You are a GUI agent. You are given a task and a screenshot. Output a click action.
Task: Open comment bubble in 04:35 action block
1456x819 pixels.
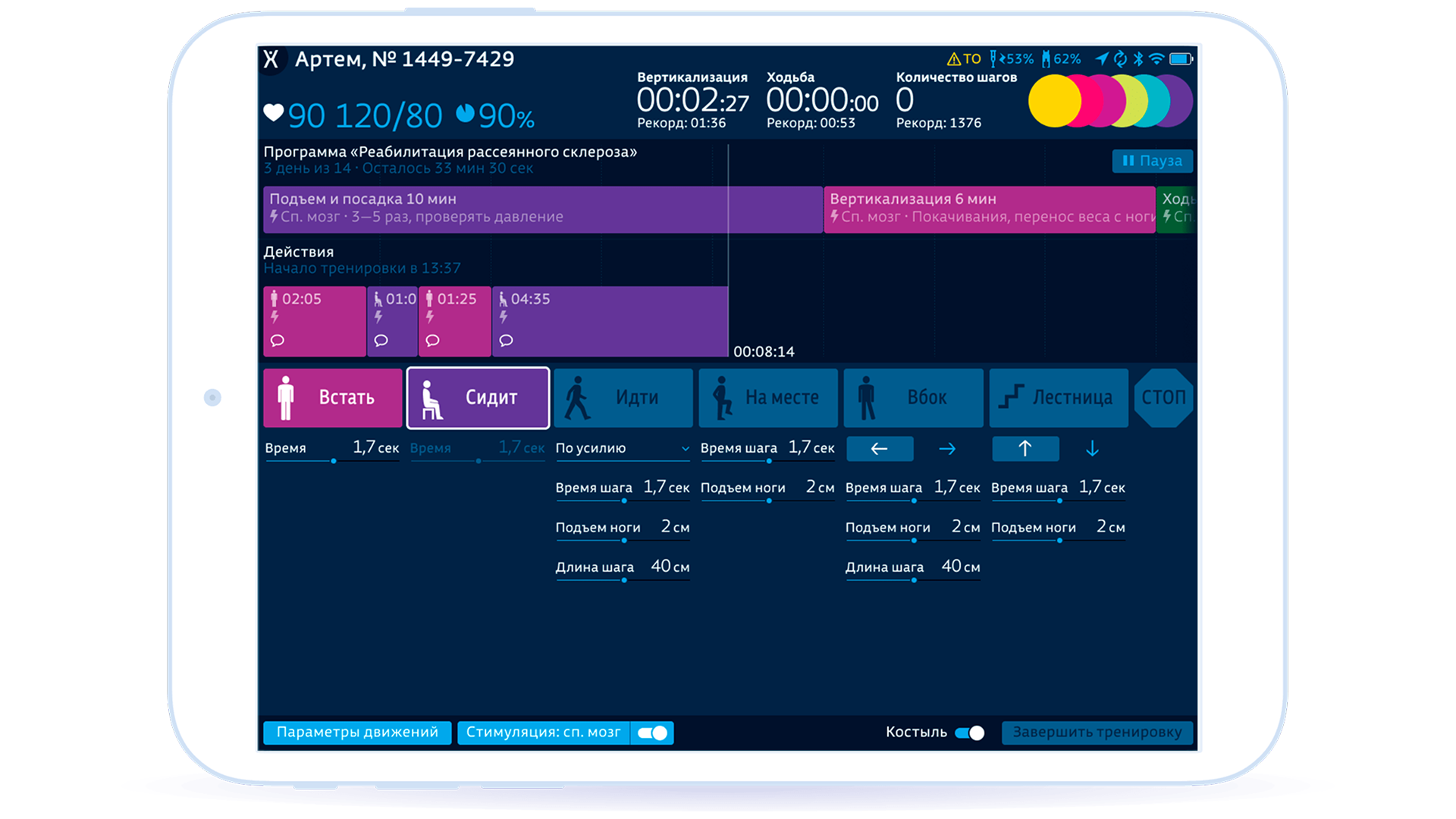506,340
